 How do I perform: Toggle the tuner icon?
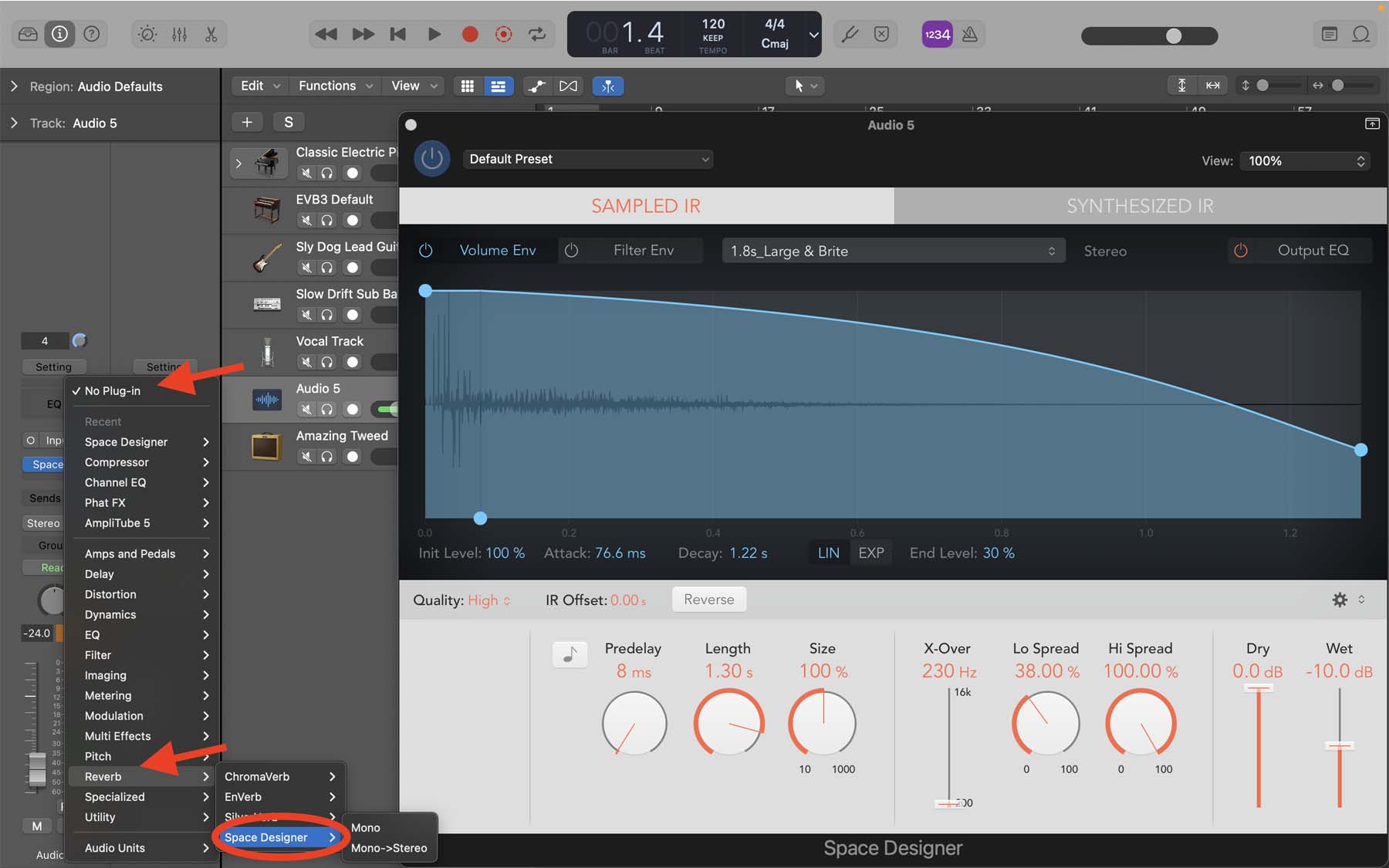tap(850, 34)
